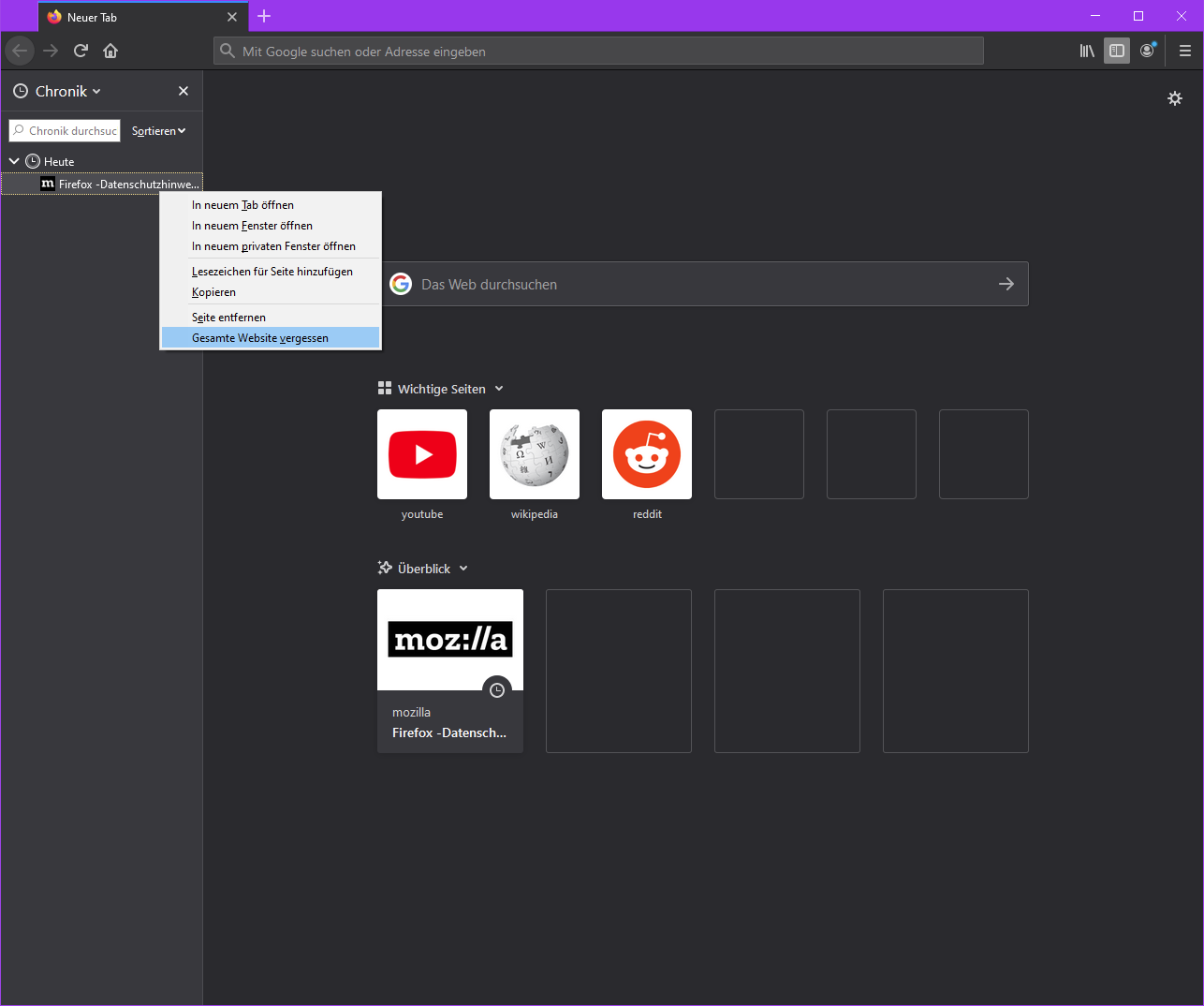The width and height of the screenshot is (1204, 1006).
Task: Click the Das Web durchsuchen search box
Action: coord(703,284)
